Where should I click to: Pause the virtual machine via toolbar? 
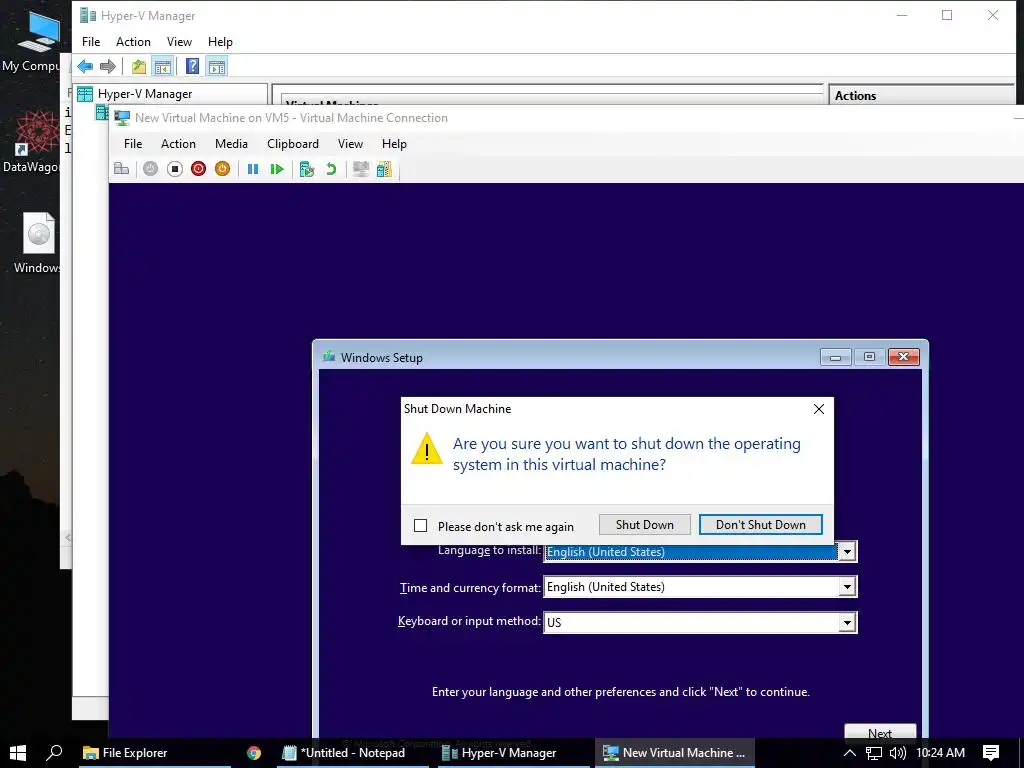(x=253, y=169)
